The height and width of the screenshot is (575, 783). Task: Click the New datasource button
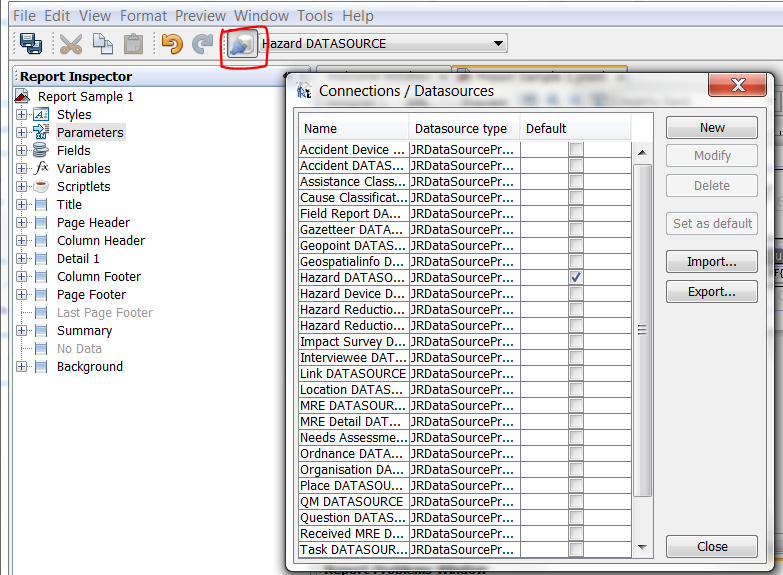712,128
